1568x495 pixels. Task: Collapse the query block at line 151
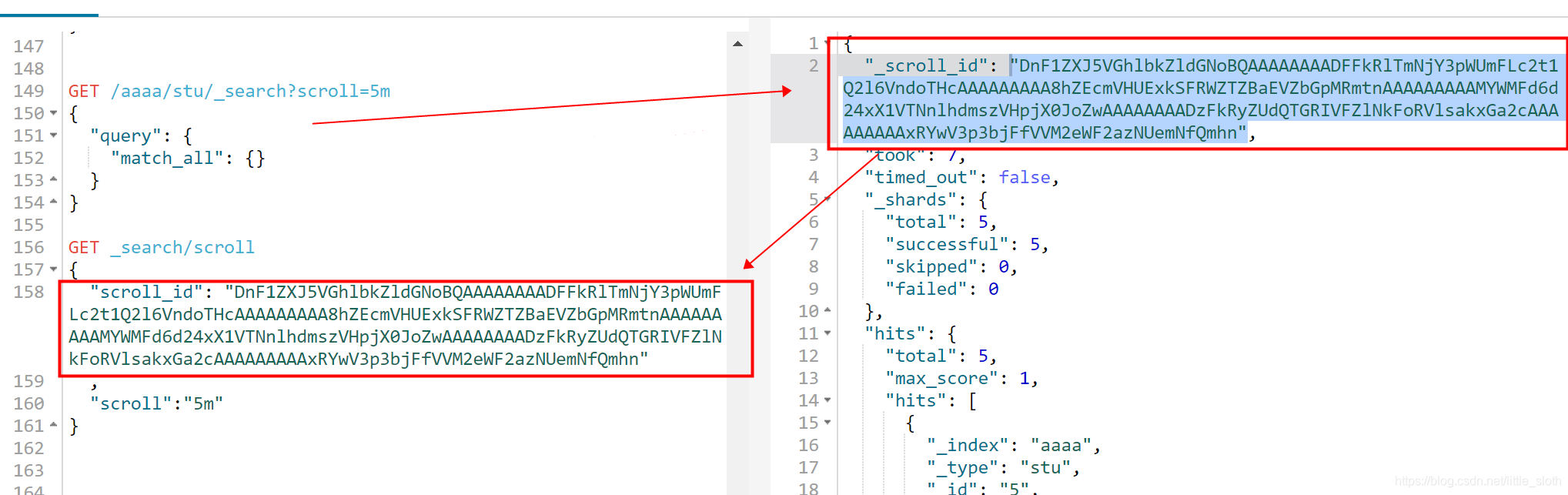(x=53, y=135)
